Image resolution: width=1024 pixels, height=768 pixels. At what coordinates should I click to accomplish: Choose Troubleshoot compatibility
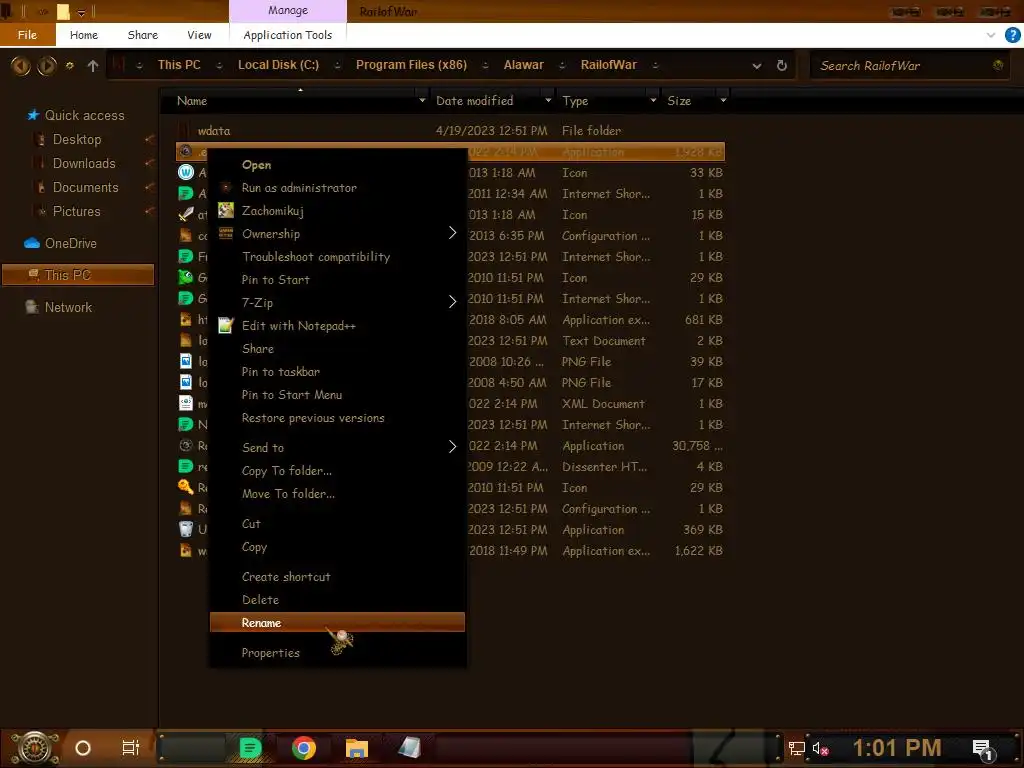(316, 257)
